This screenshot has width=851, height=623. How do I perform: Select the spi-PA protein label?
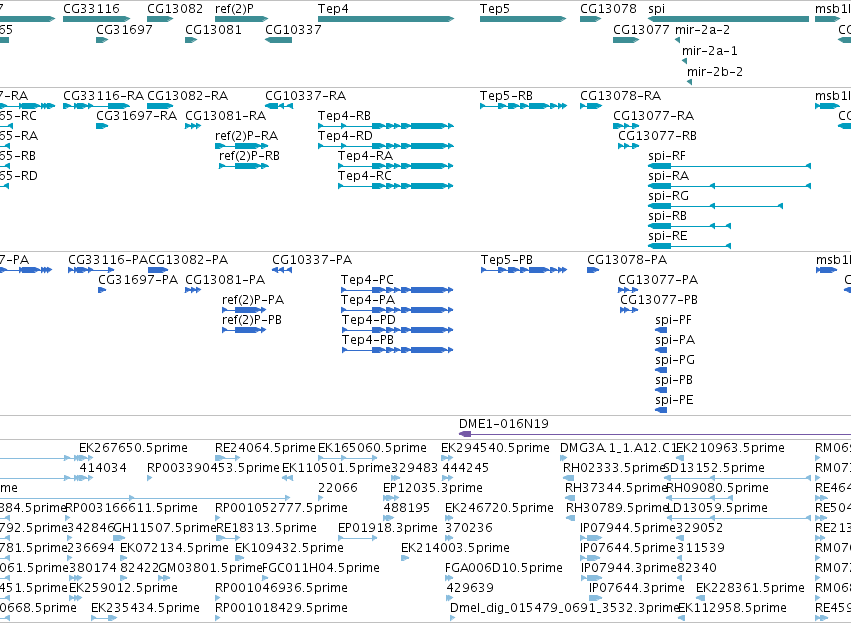(x=675, y=340)
